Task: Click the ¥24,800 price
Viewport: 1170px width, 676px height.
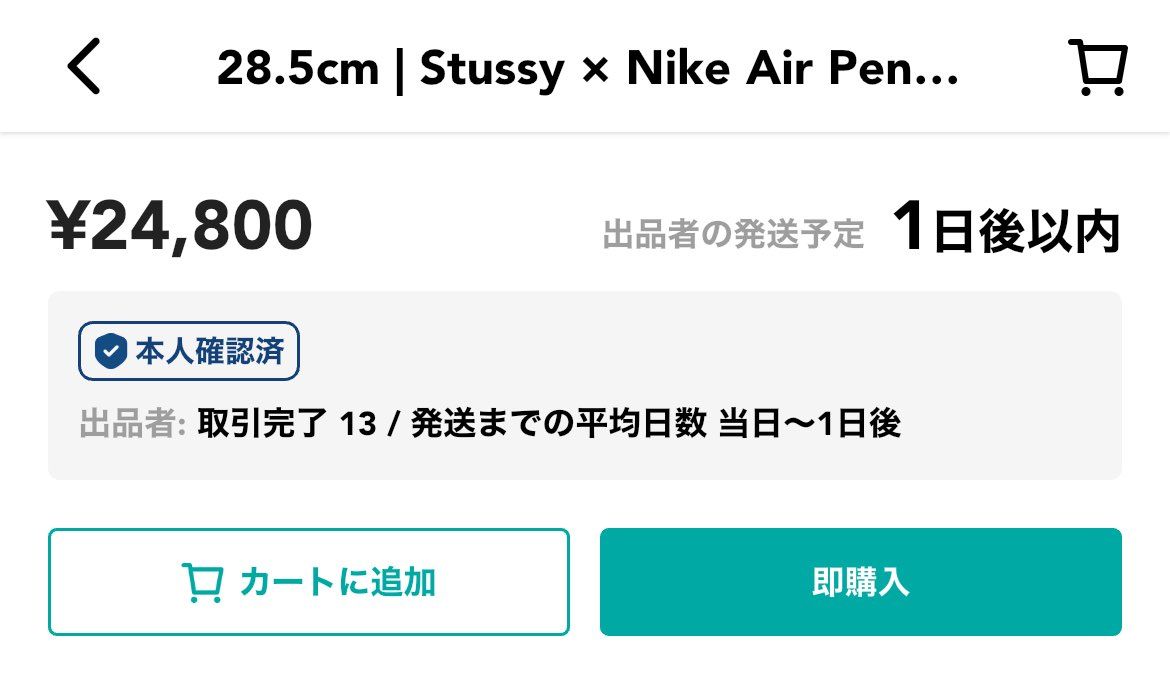Action: [x=181, y=226]
